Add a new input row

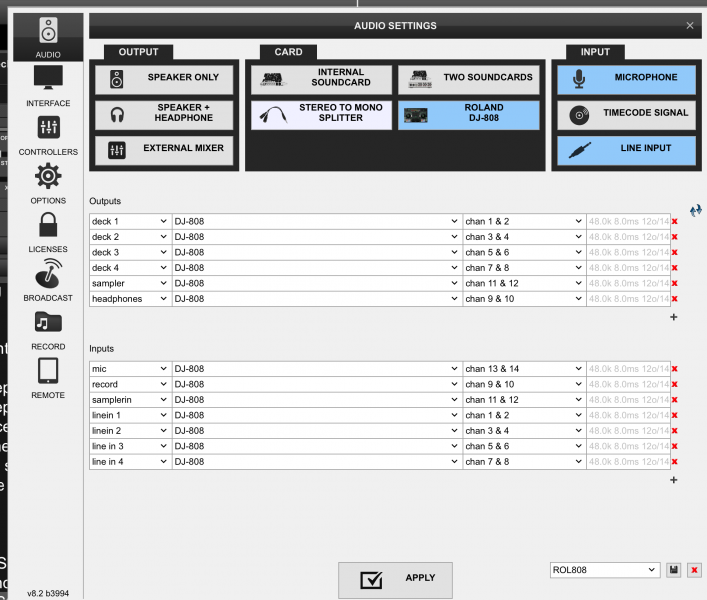(674, 480)
